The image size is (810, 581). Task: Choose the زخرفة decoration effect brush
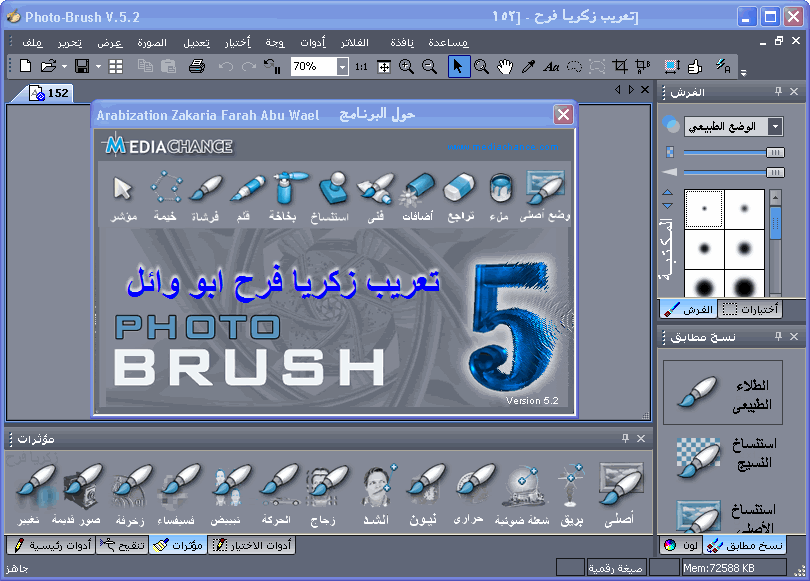point(131,493)
